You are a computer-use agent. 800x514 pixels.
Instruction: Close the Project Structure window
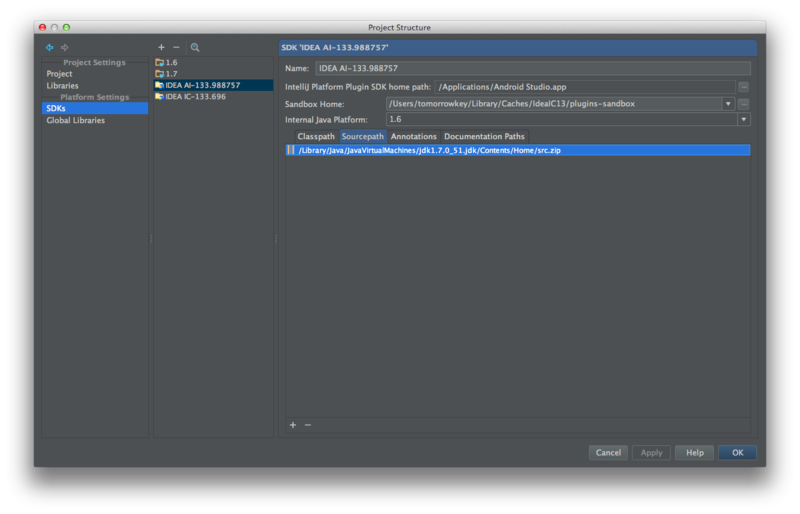tap(42, 28)
